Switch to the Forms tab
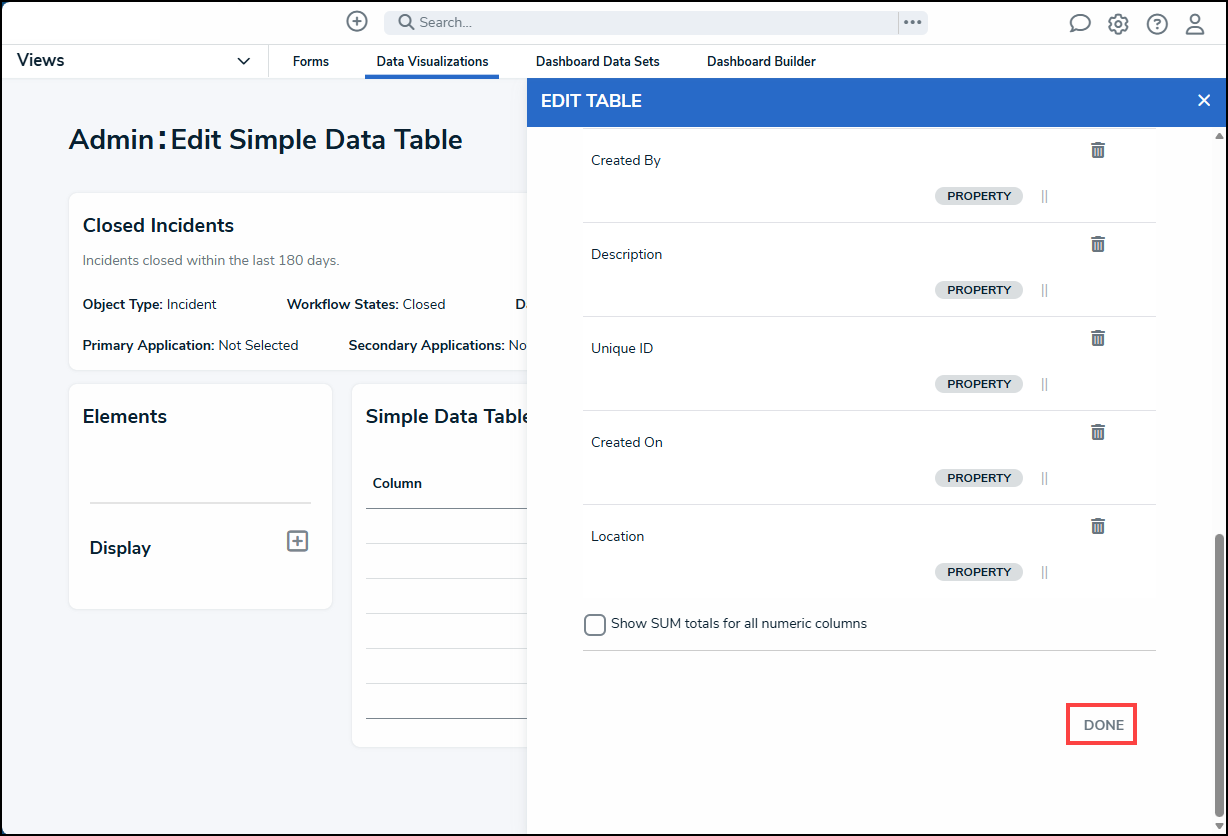 (x=311, y=62)
